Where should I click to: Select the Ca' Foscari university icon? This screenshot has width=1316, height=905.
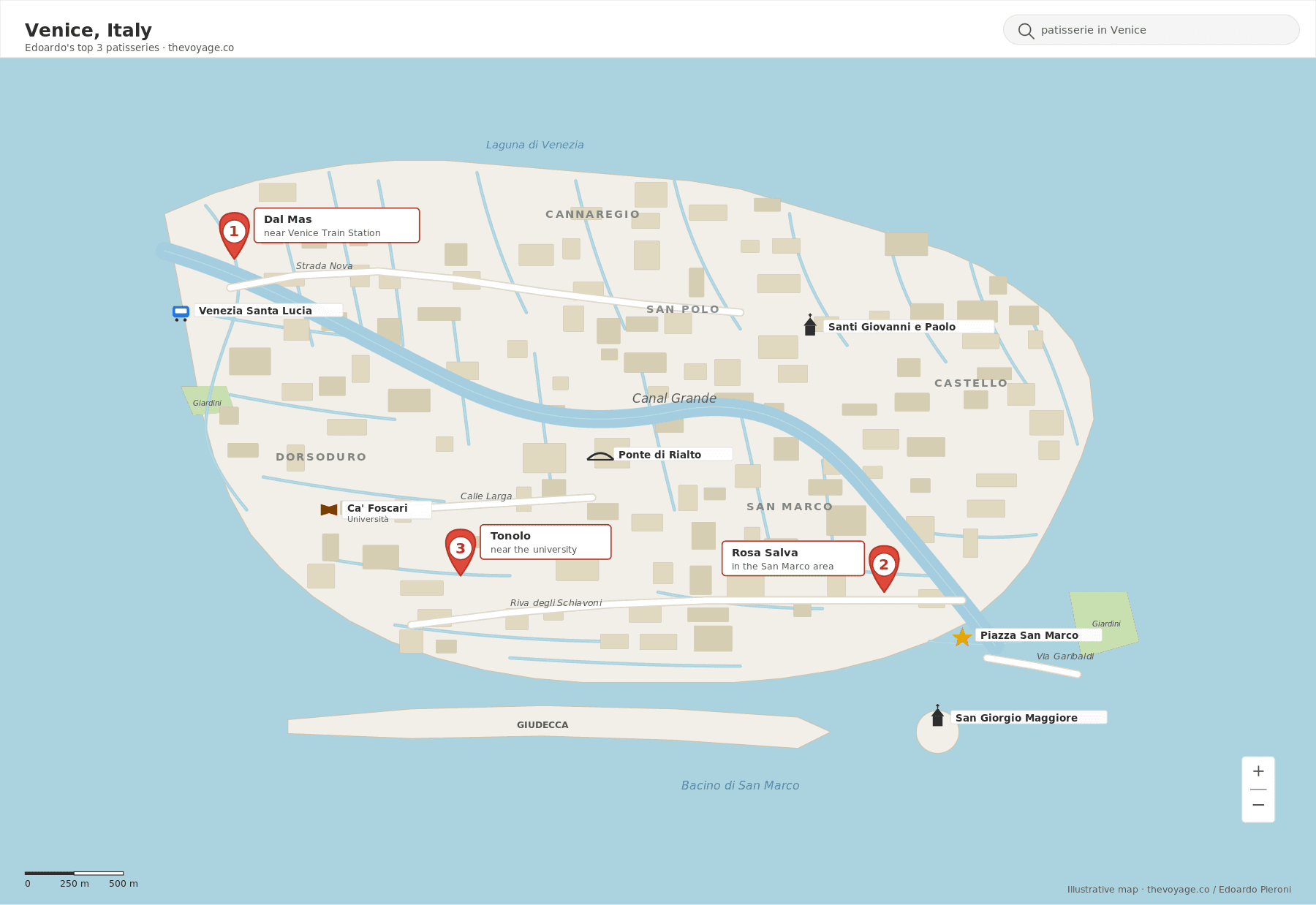tap(329, 510)
